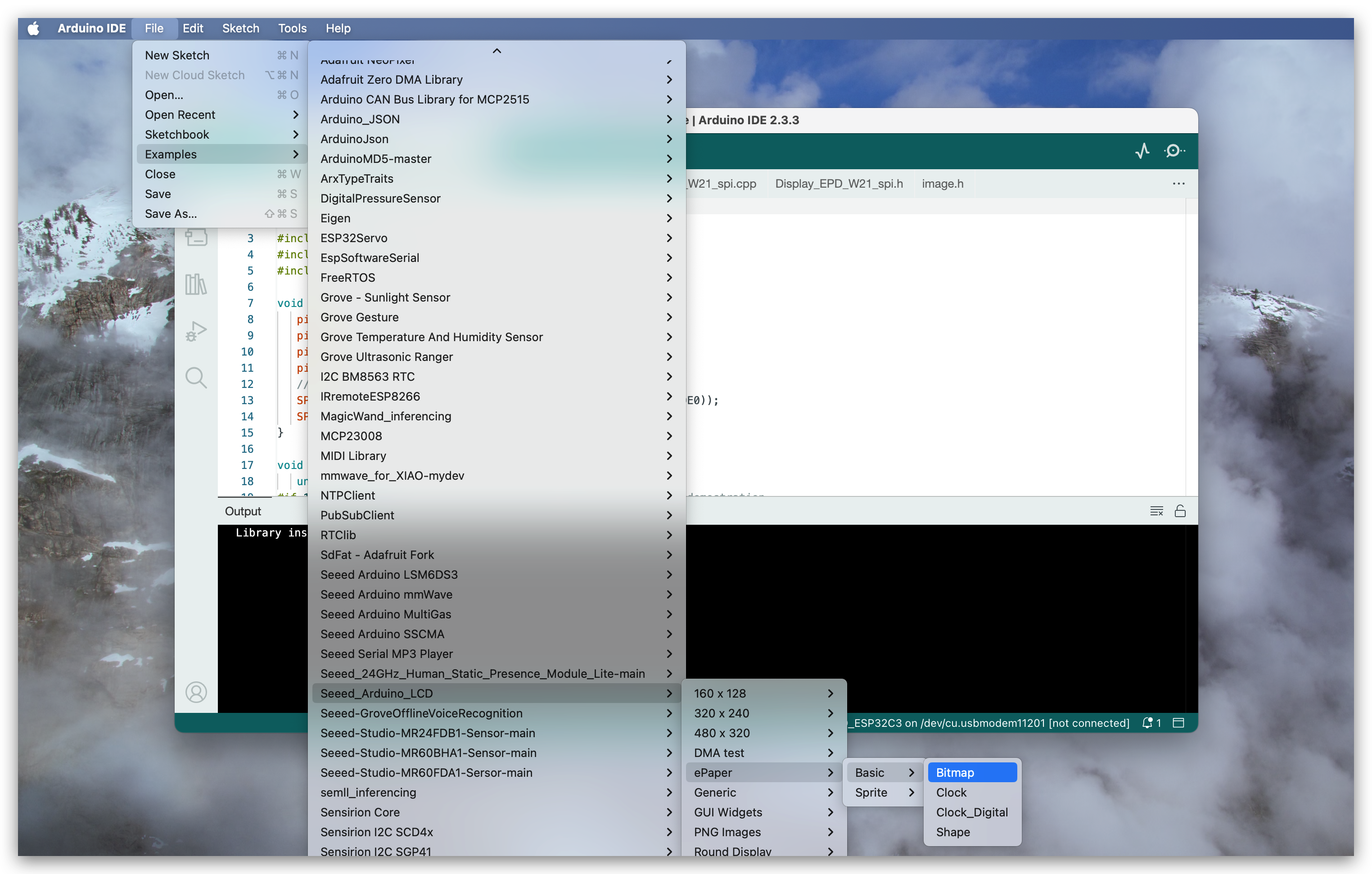
Task: Expand the PNG Images submenu
Action: coord(763,832)
